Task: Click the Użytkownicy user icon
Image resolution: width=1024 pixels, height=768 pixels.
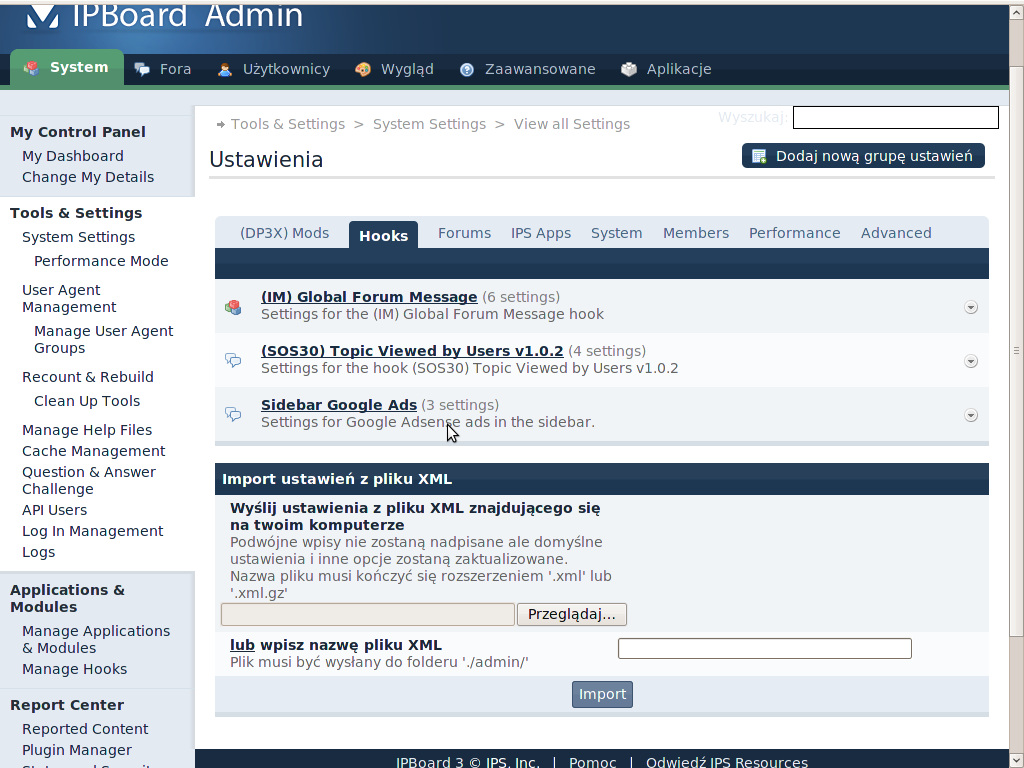Action: pos(225,69)
